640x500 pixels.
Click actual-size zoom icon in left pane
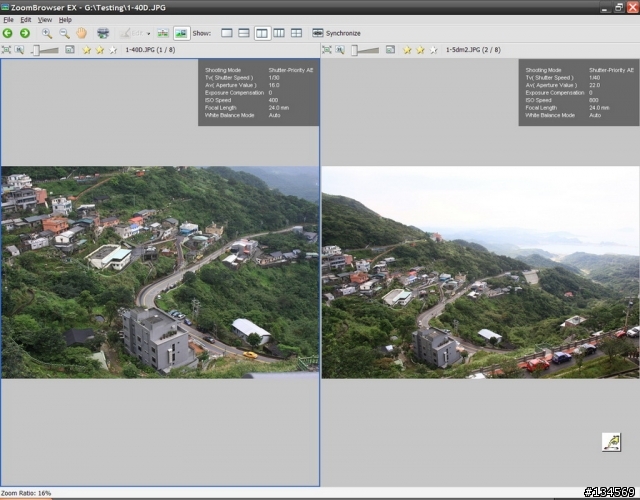[19, 50]
